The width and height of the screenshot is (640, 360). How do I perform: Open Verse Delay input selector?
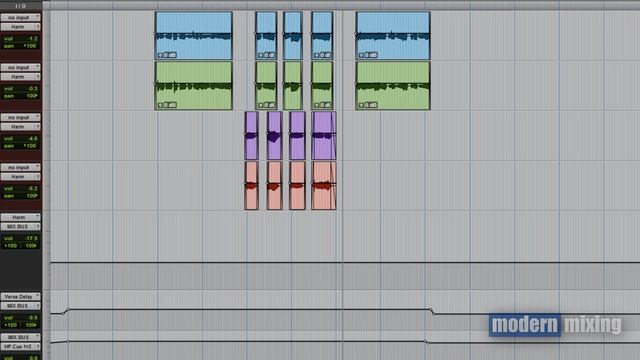coord(20,296)
